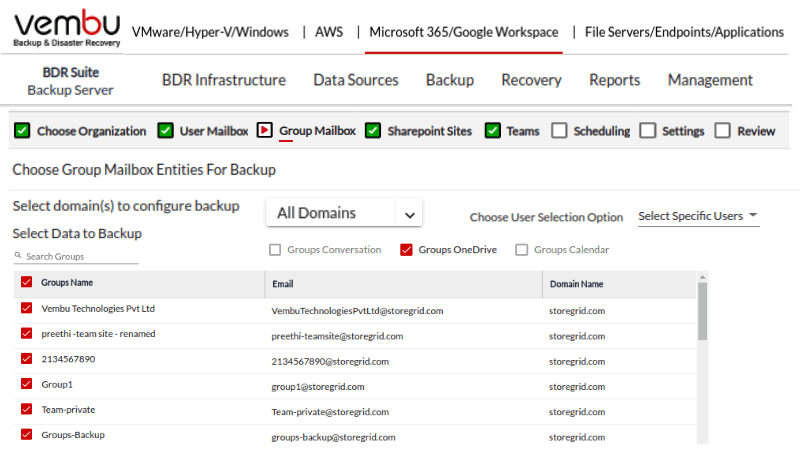Click BDR Suite Backup Server title

(x=70, y=81)
